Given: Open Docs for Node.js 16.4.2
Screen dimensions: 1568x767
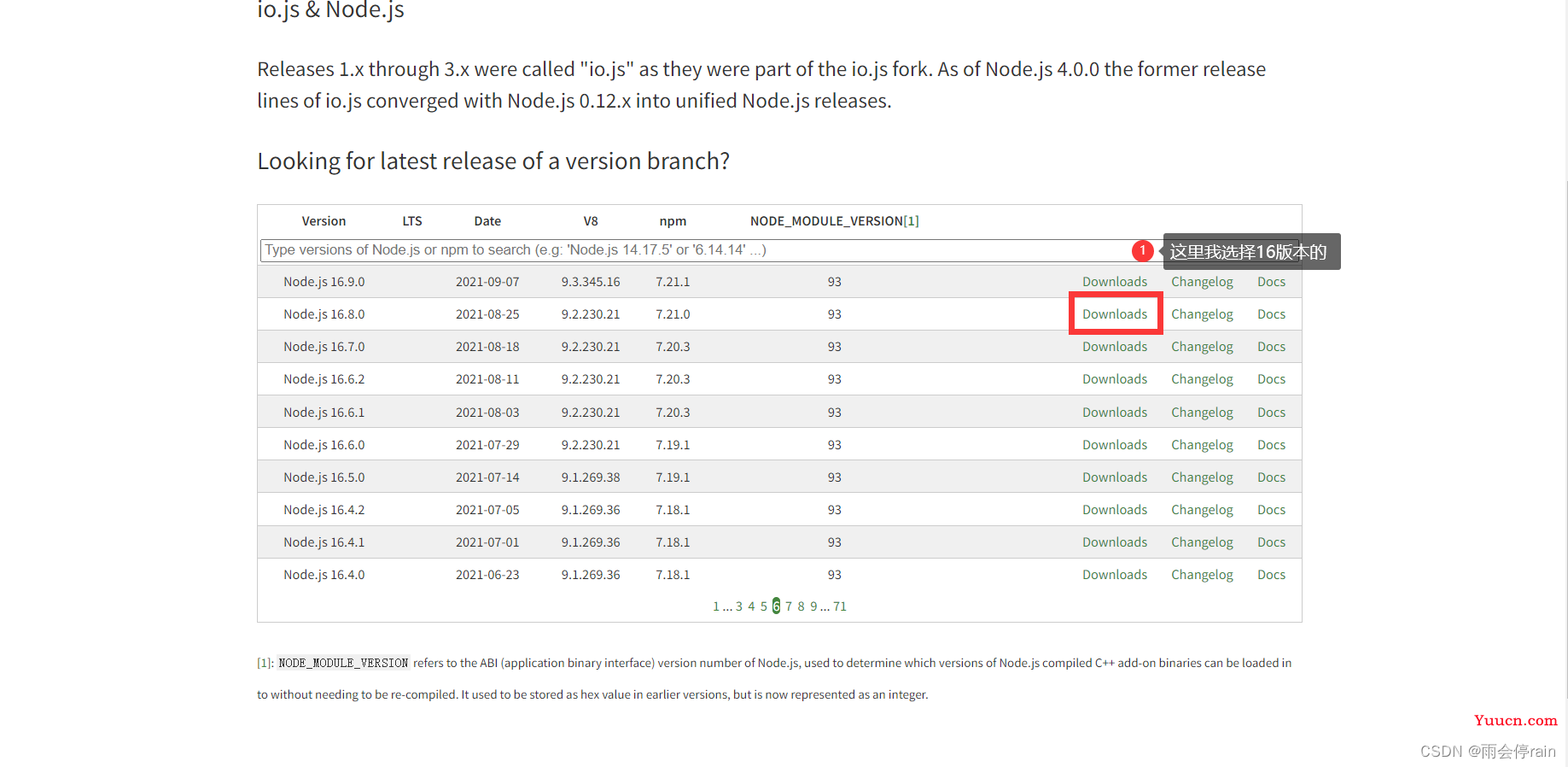Looking at the screenshot, I should 1271,510.
